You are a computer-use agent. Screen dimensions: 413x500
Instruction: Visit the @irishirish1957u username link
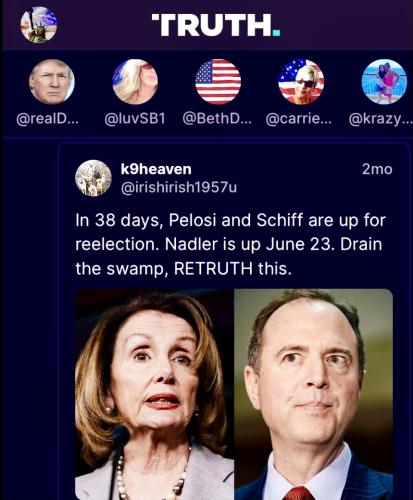pos(179,187)
